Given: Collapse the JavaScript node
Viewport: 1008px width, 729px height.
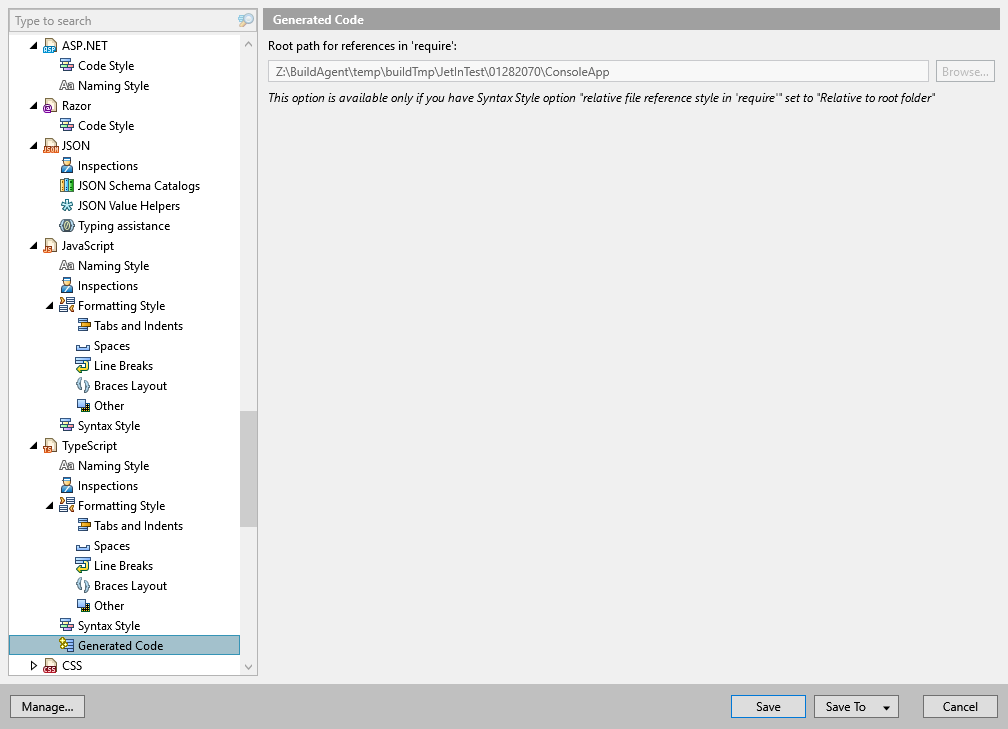Looking at the screenshot, I should click(33, 245).
